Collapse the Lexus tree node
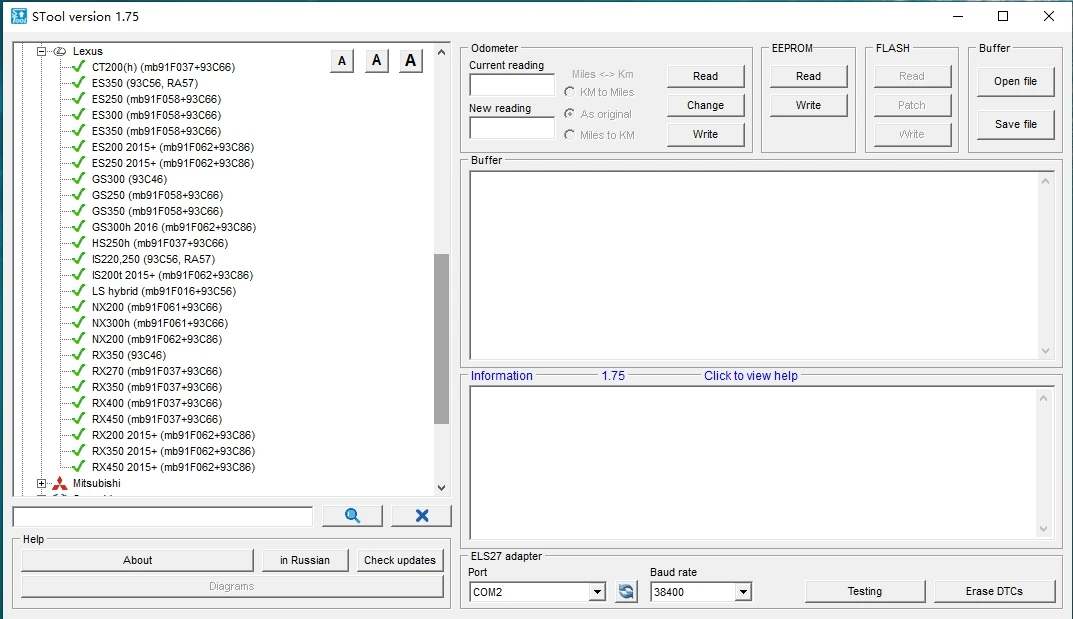This screenshot has height=619, width=1073. tap(42, 51)
